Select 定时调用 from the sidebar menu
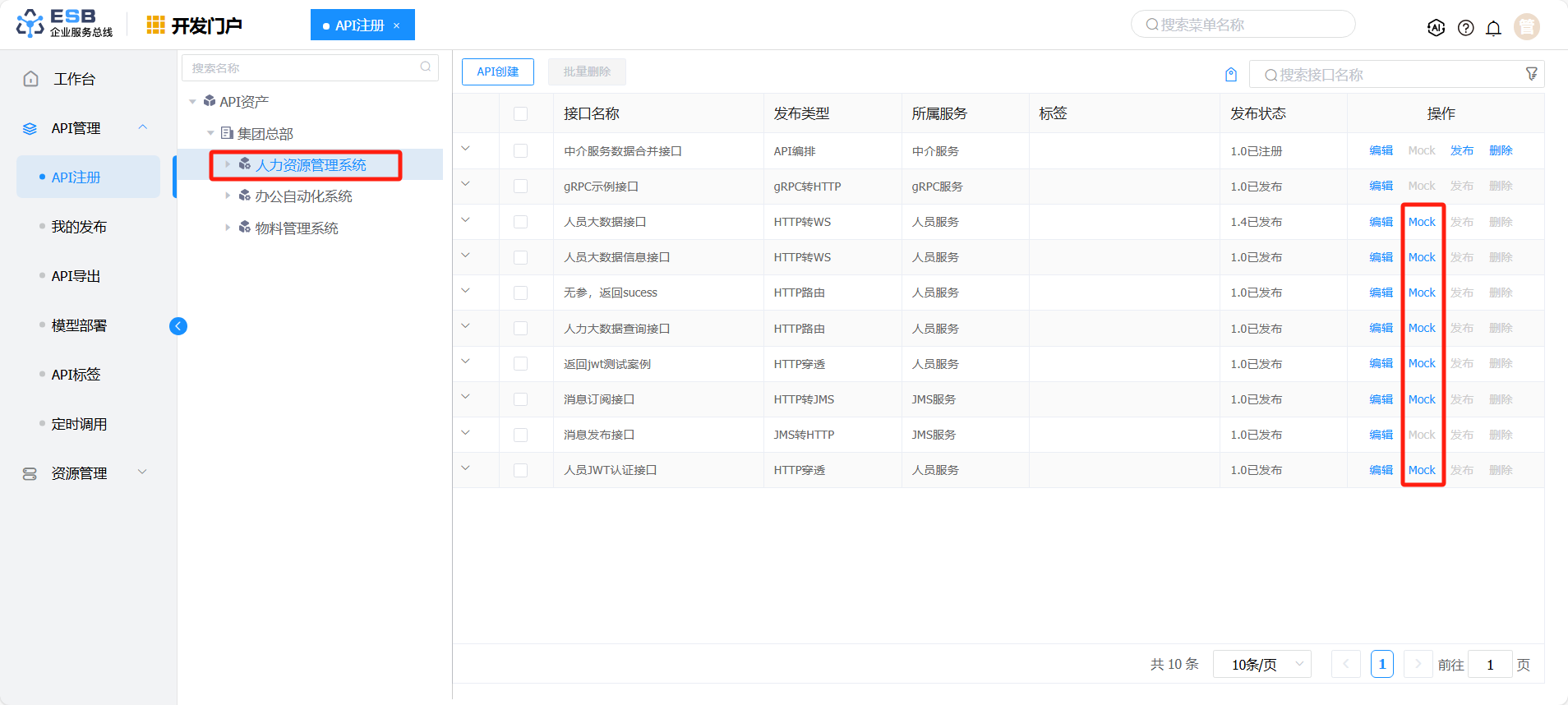The image size is (1568, 705). [x=79, y=424]
